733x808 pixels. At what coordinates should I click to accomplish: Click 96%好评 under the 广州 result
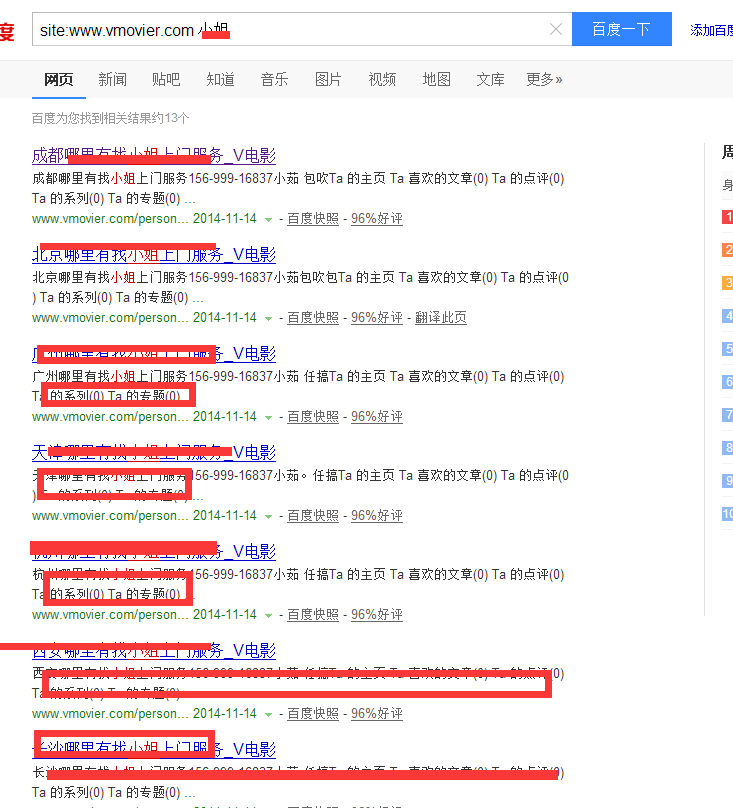(x=377, y=416)
